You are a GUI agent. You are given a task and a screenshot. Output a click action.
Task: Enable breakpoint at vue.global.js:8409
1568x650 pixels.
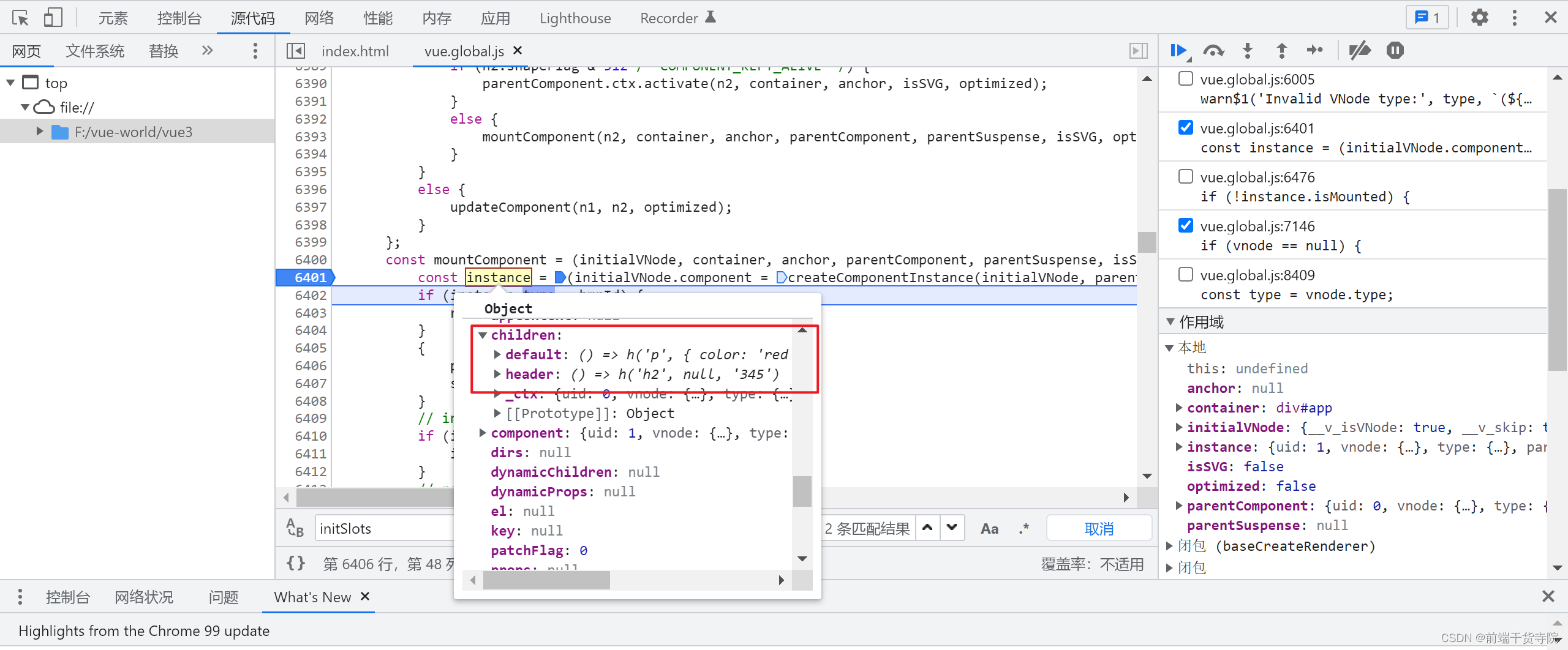click(x=1186, y=274)
